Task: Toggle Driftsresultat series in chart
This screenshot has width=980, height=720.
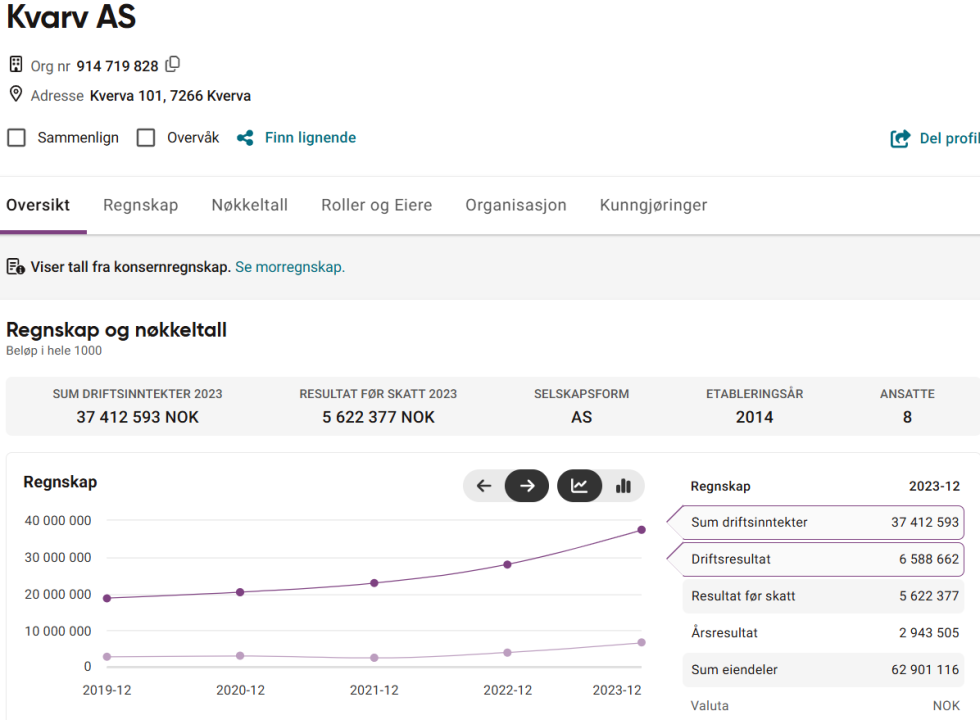Action: 815,559
